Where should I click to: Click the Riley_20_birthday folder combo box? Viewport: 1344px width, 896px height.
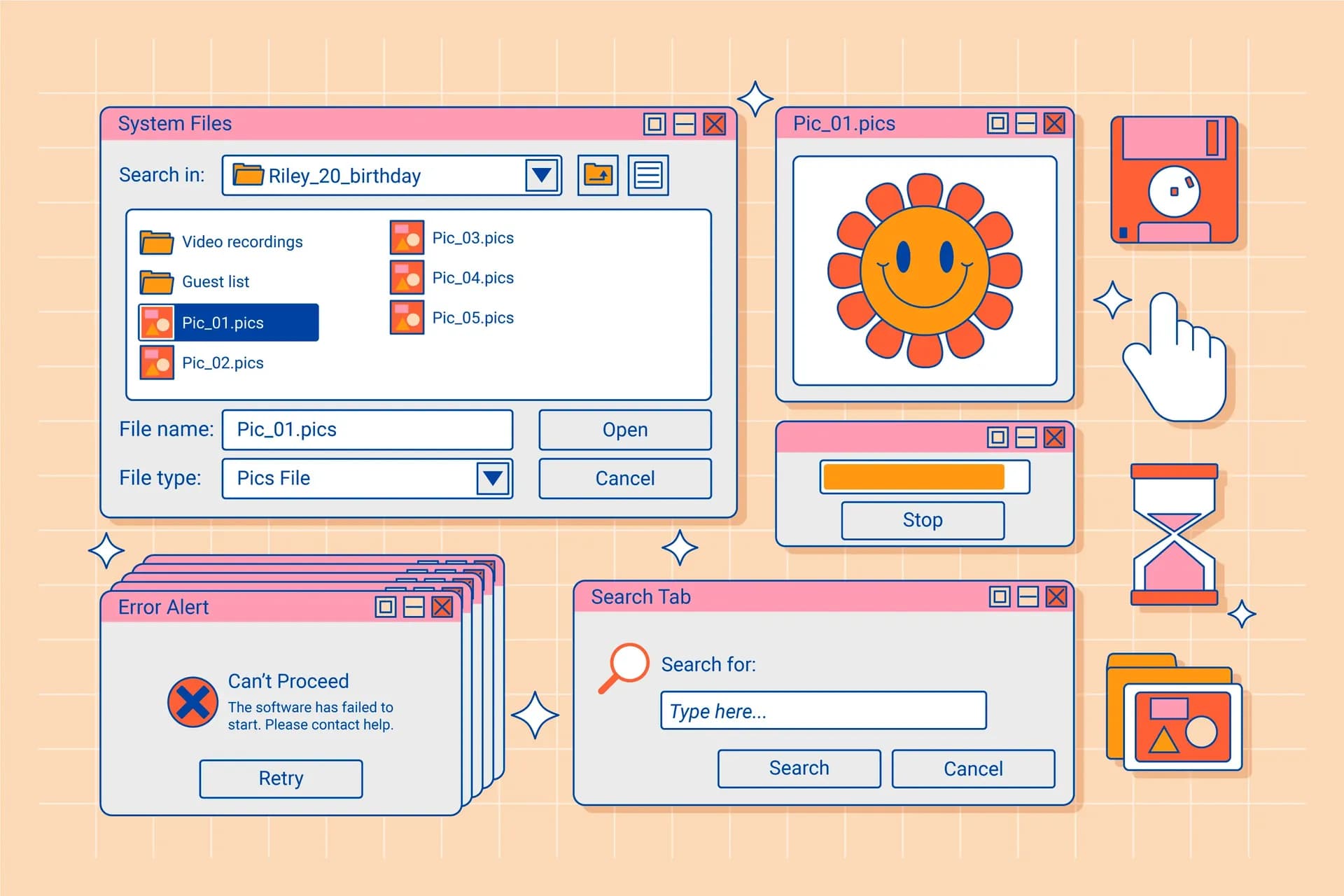(392, 175)
